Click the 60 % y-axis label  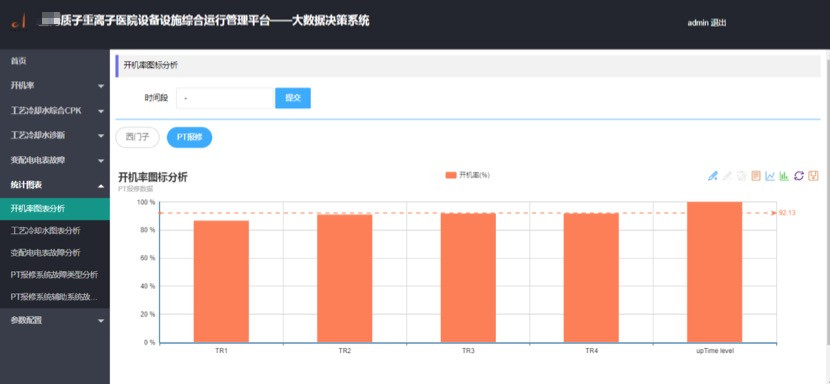147,258
